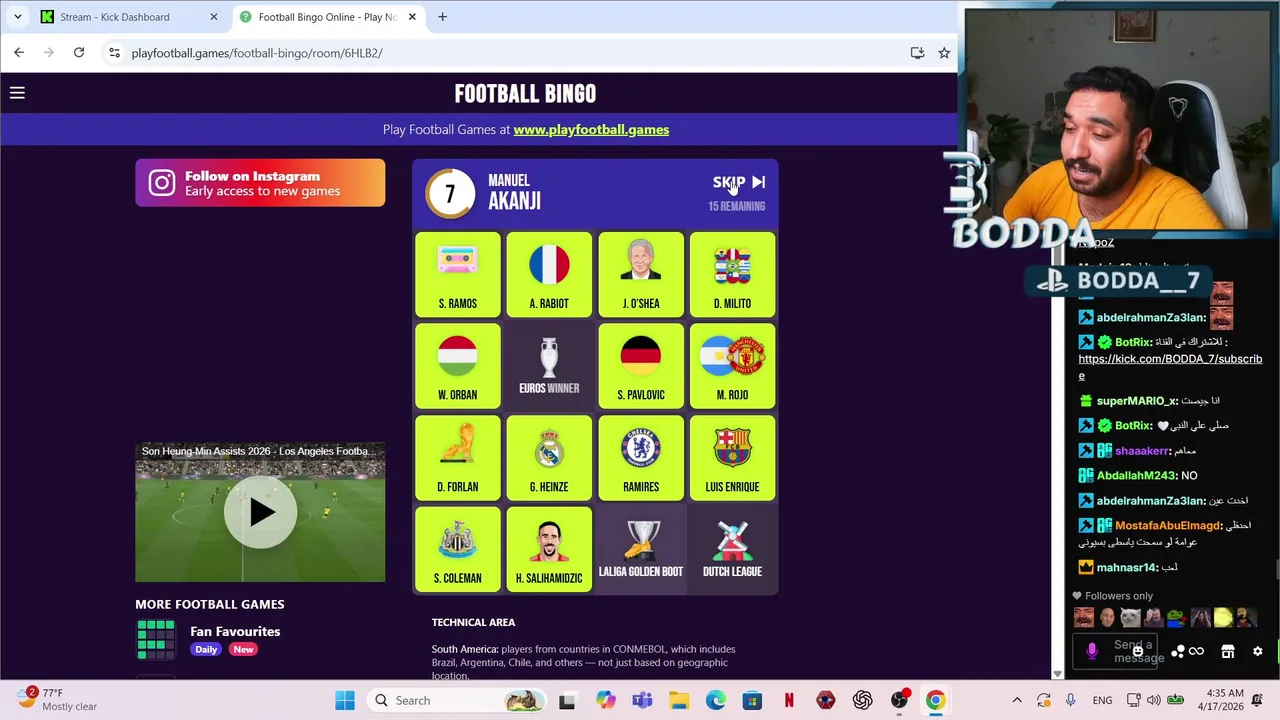Select the Ramires Chelsea cell

coord(641,458)
